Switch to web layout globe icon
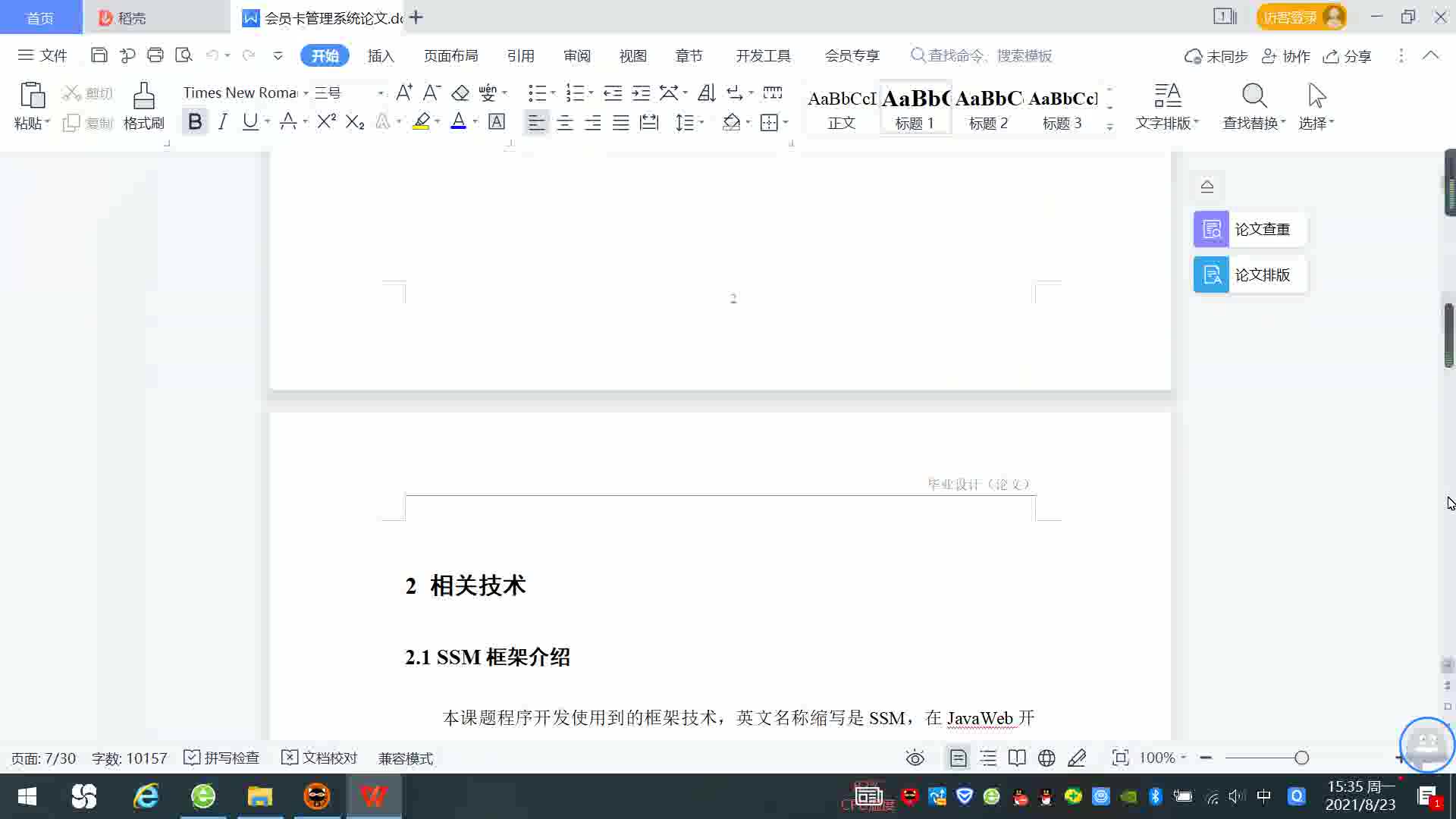 1046,758
